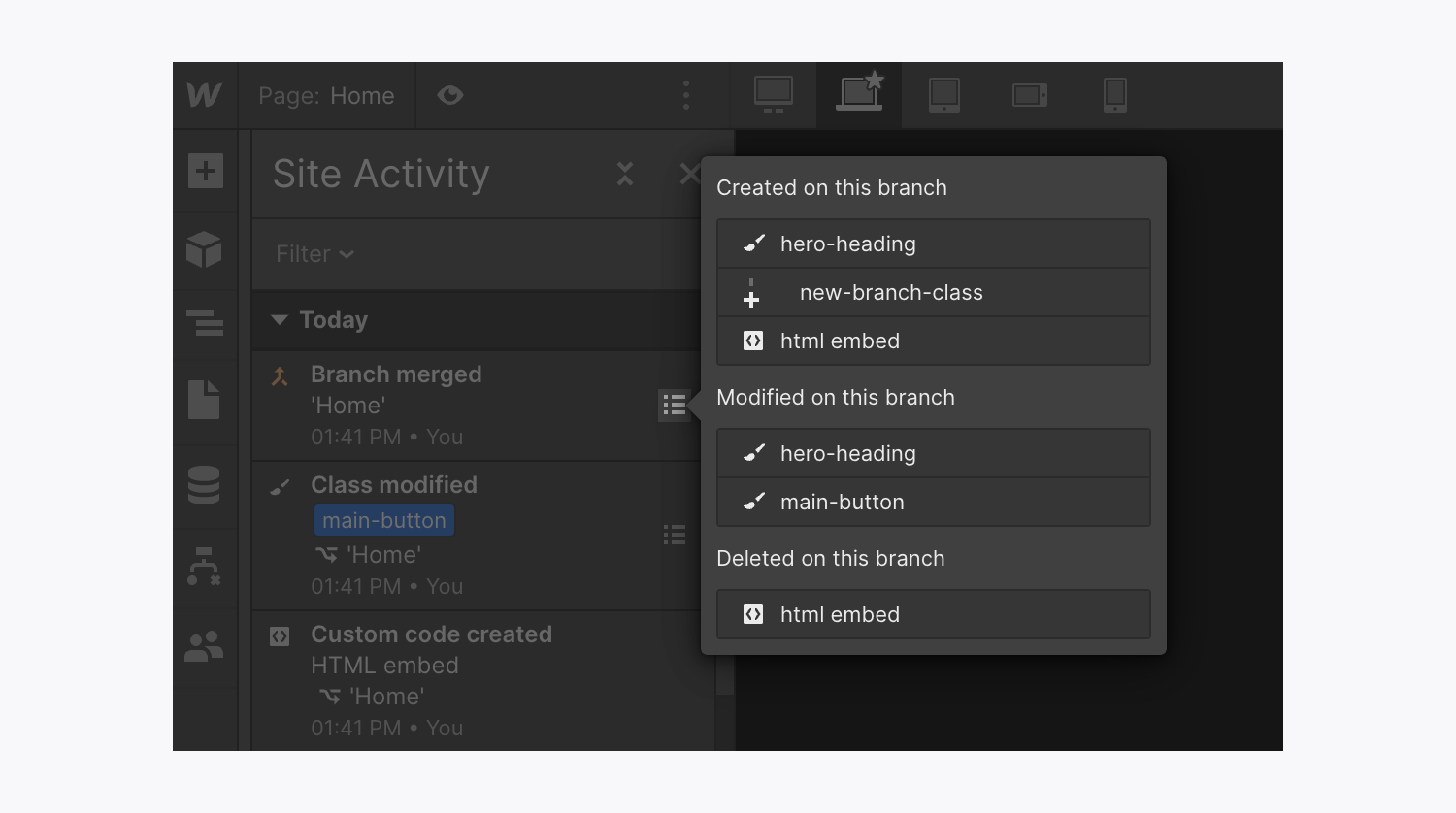Switch to mobile landscape breakpoint
1456x813 pixels.
point(1030,95)
